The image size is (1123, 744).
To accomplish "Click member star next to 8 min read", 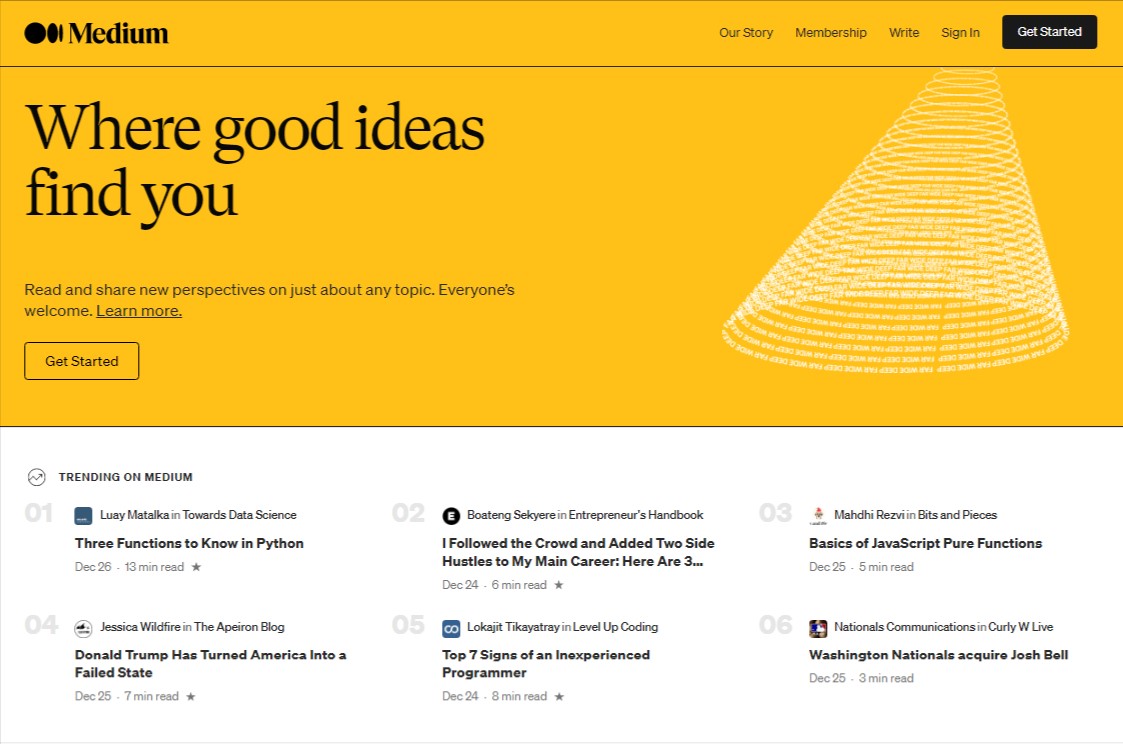I will click(559, 696).
